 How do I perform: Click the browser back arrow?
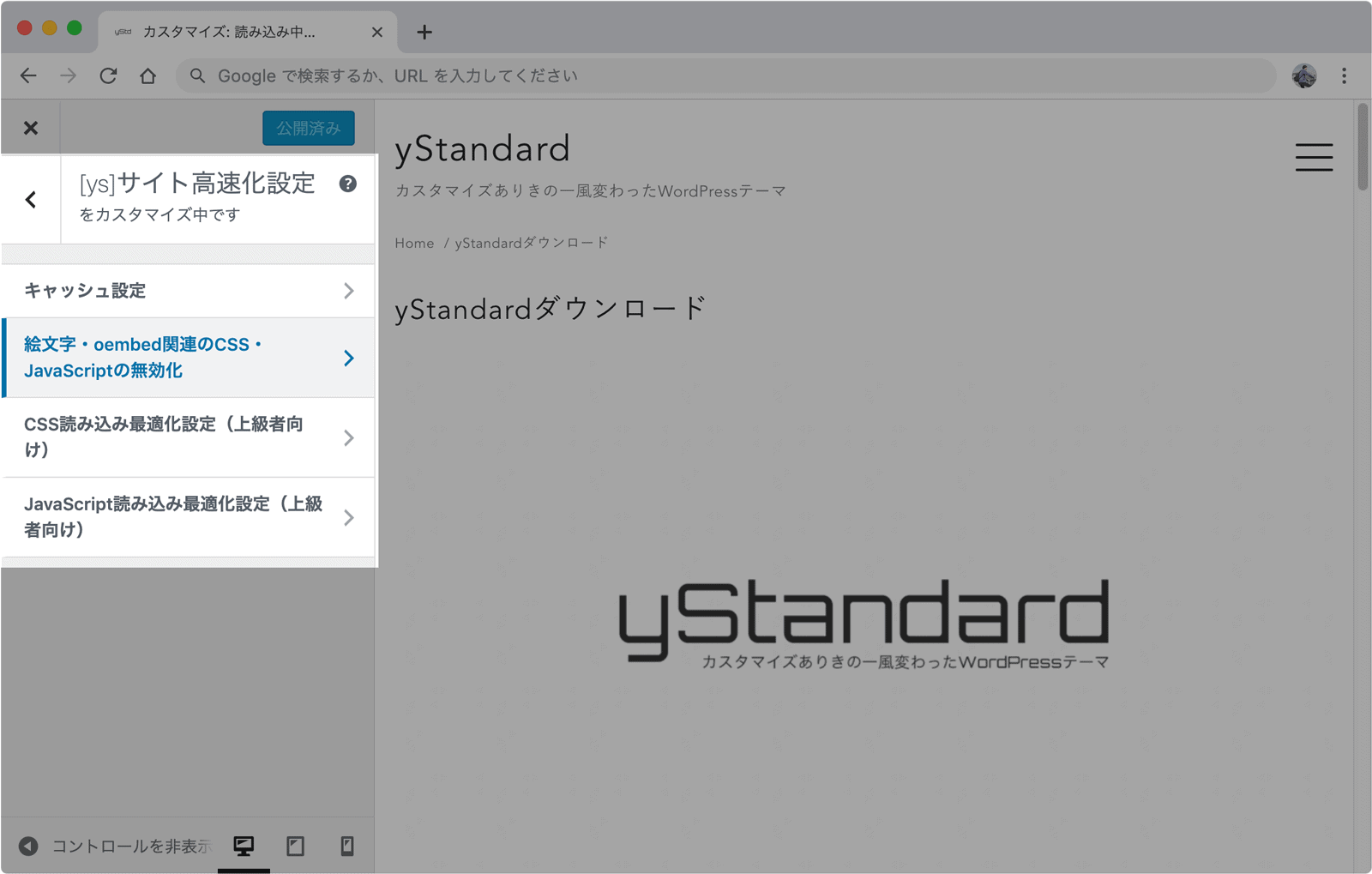(x=28, y=75)
